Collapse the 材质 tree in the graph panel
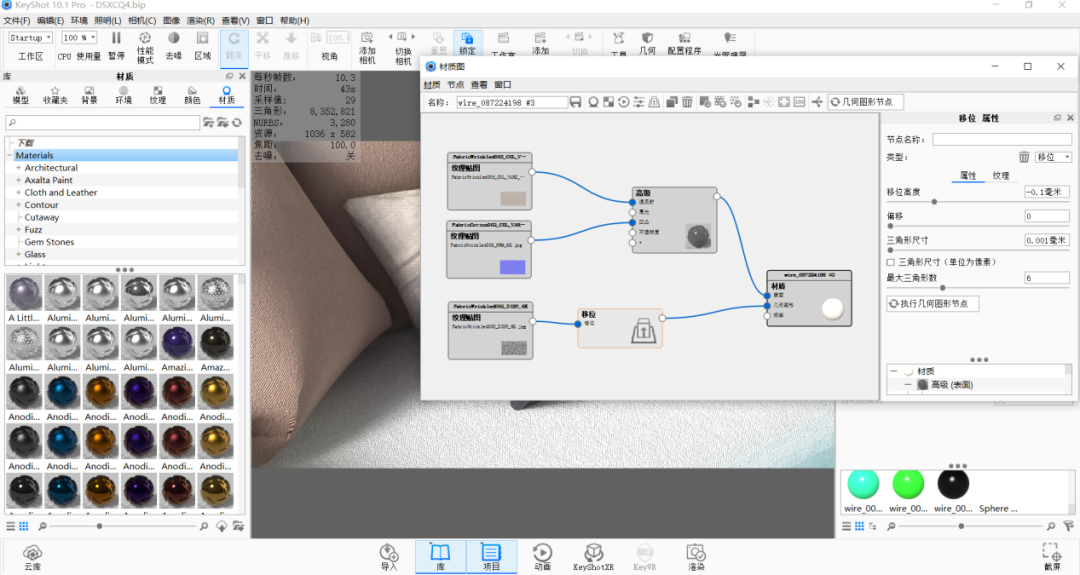Screen dimensions: 1080x575 (x=893, y=371)
